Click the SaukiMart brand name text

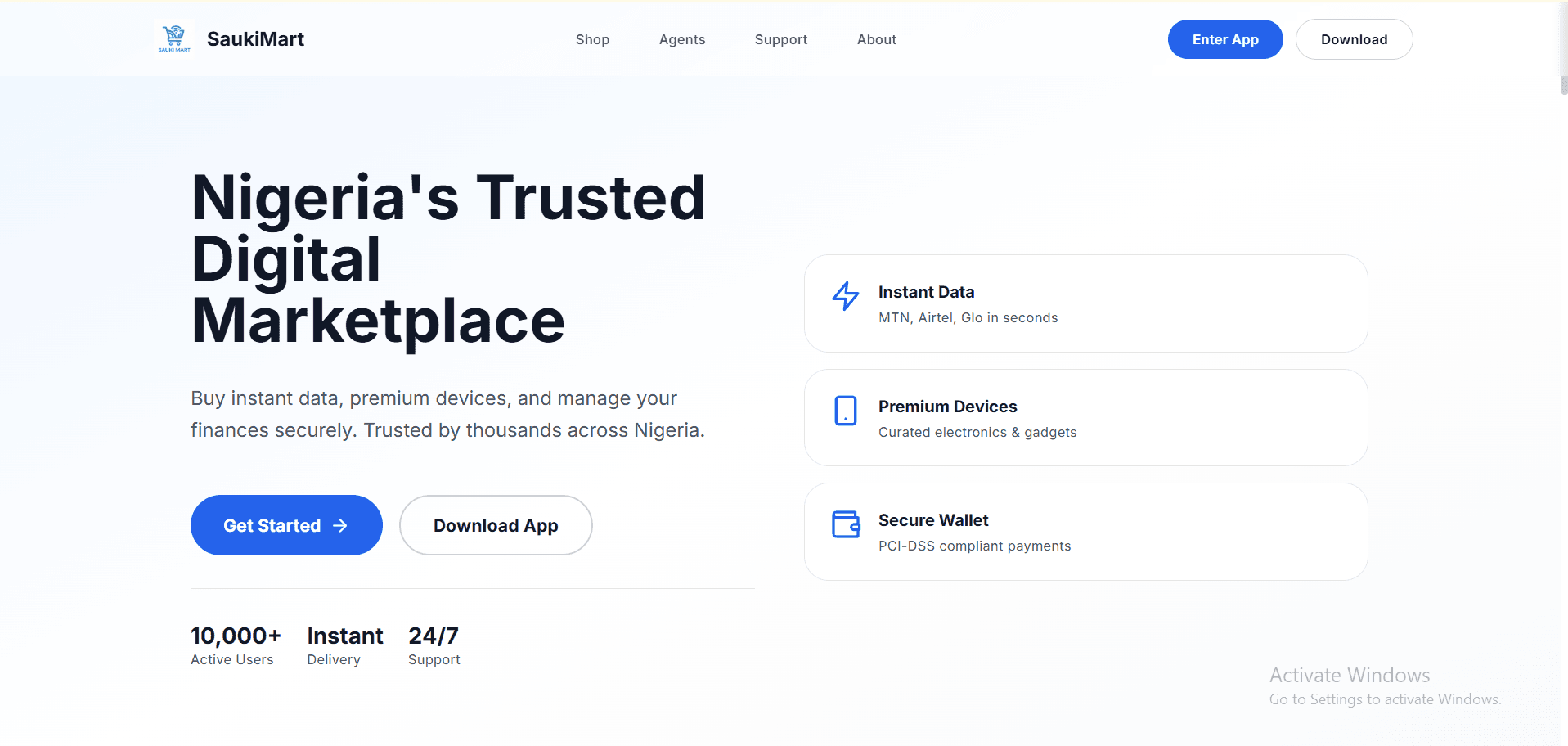pyautogui.click(x=255, y=38)
